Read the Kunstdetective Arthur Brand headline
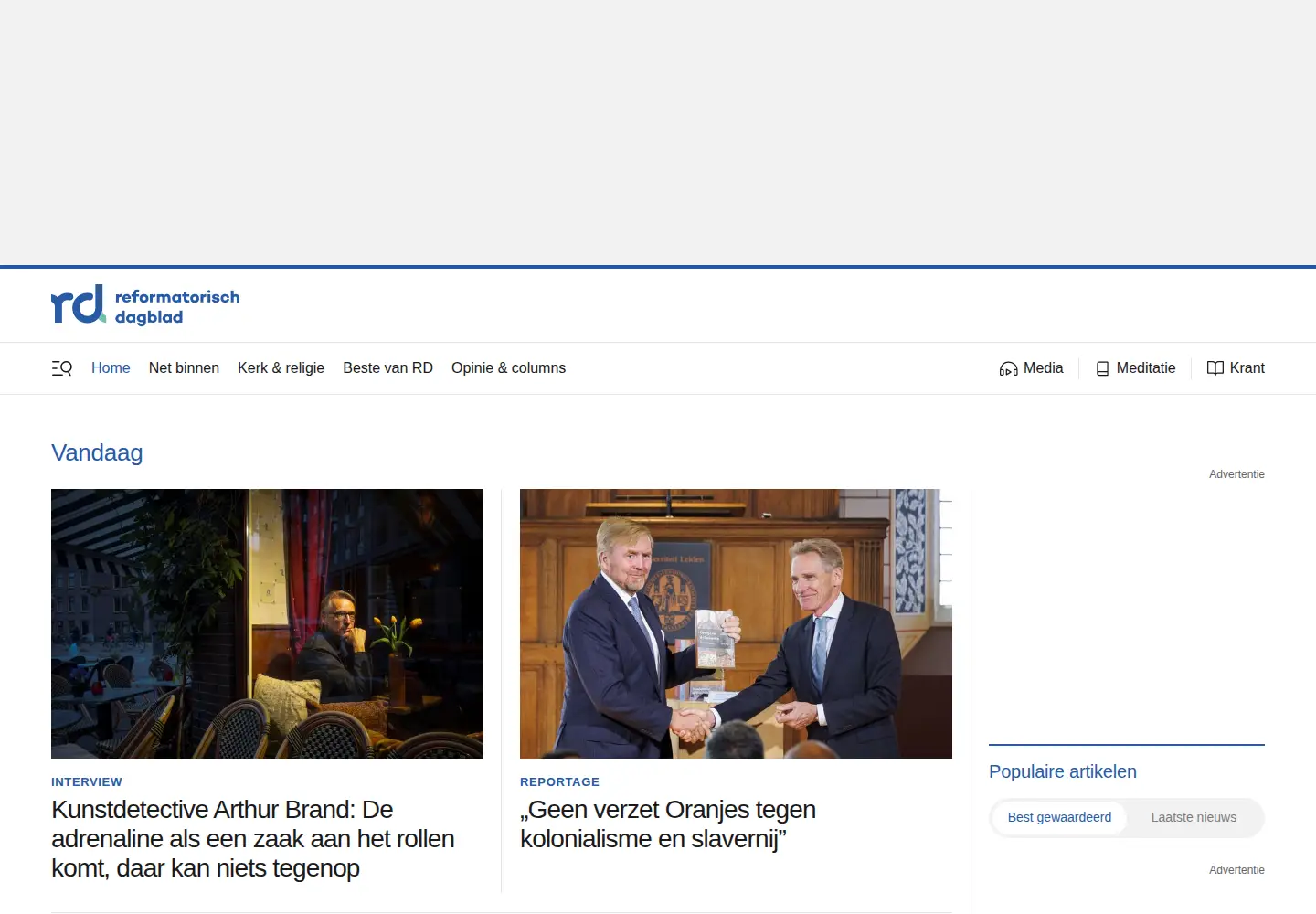Viewport: 1316px width, 914px height. click(x=253, y=839)
